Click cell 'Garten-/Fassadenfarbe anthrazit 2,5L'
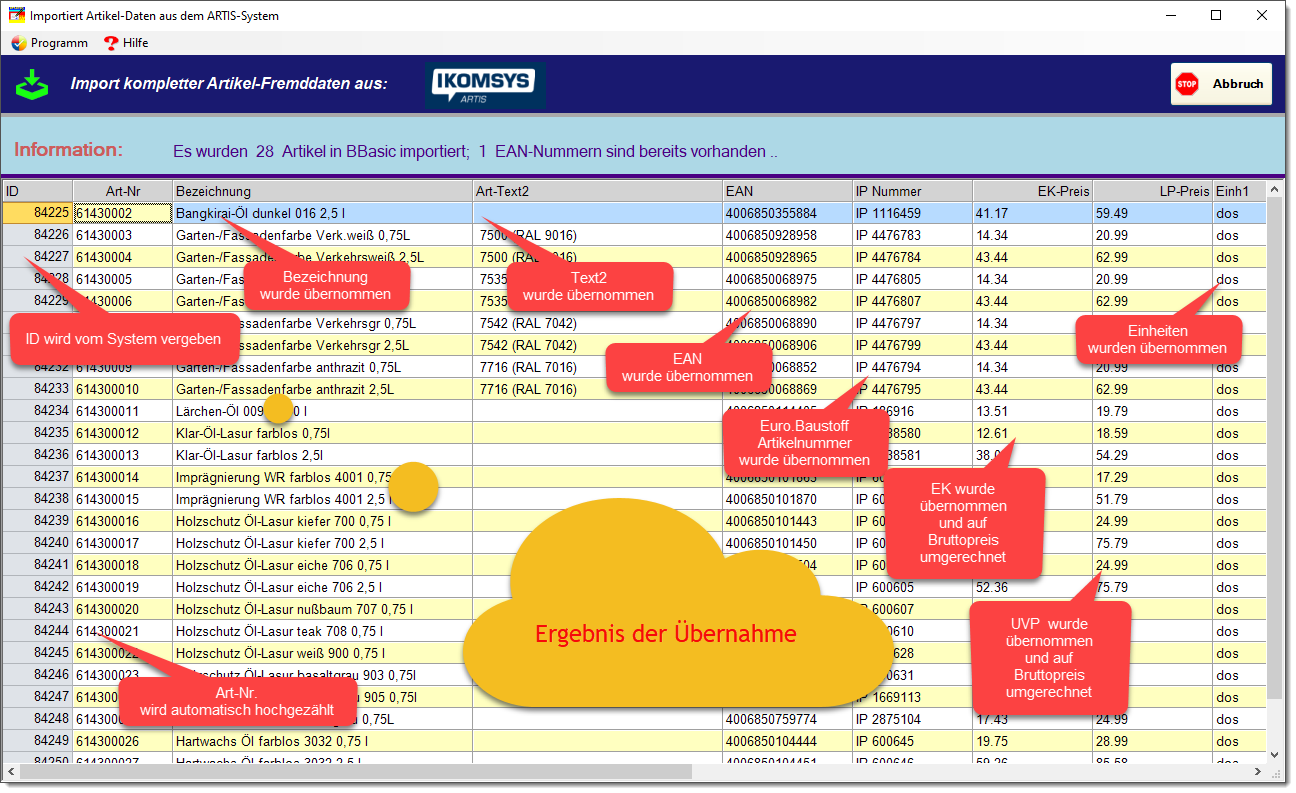 tap(322, 389)
